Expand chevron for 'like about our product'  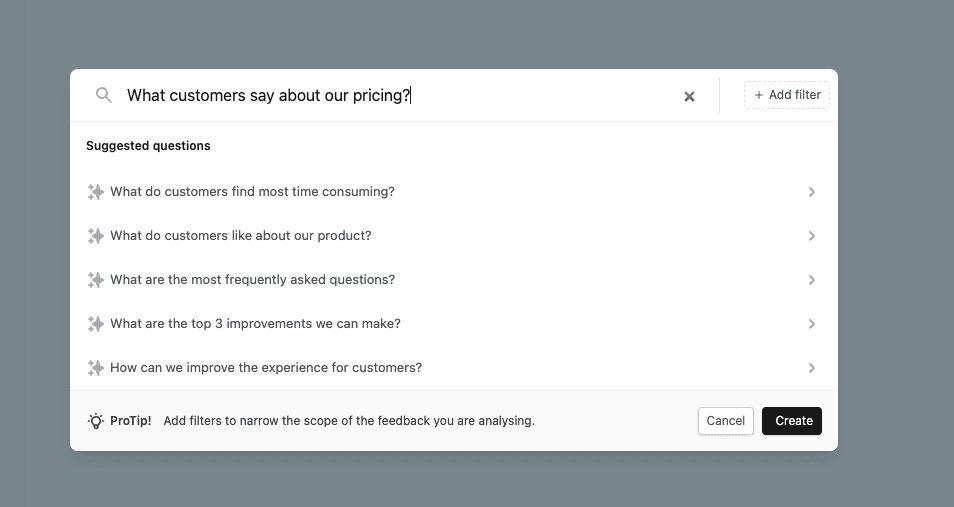click(x=811, y=236)
